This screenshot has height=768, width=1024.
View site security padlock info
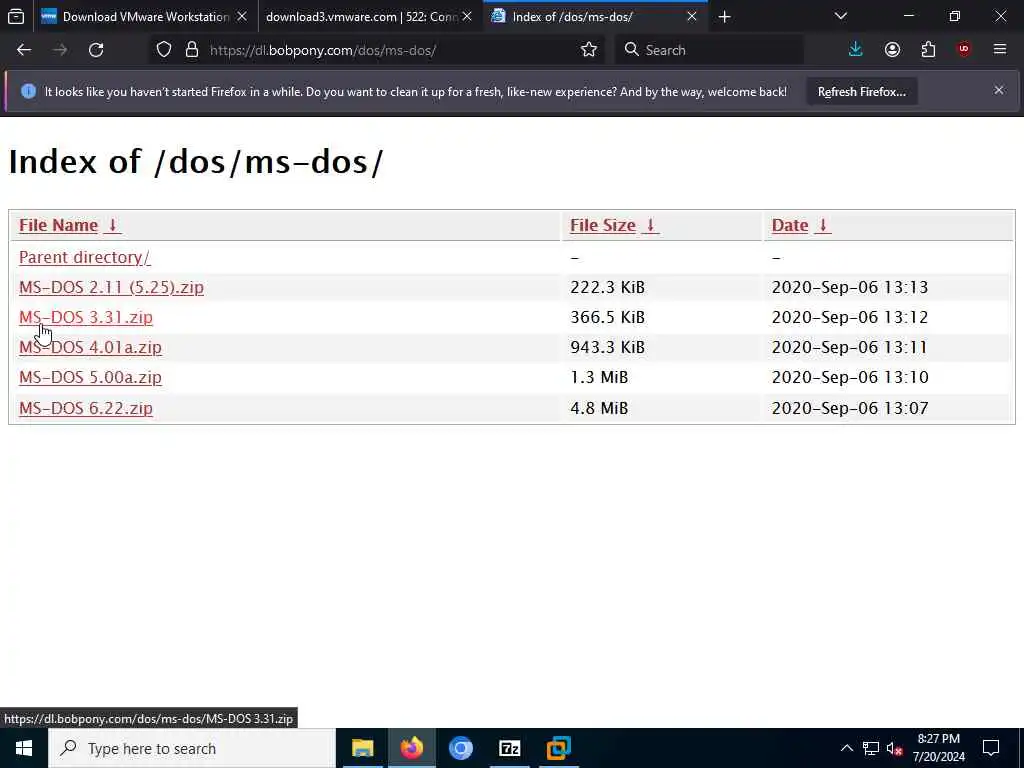click(x=191, y=50)
